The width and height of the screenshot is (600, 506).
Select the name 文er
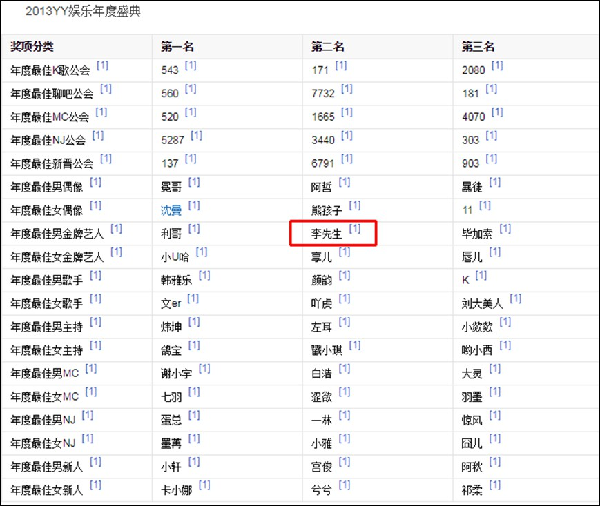pyautogui.click(x=171, y=304)
